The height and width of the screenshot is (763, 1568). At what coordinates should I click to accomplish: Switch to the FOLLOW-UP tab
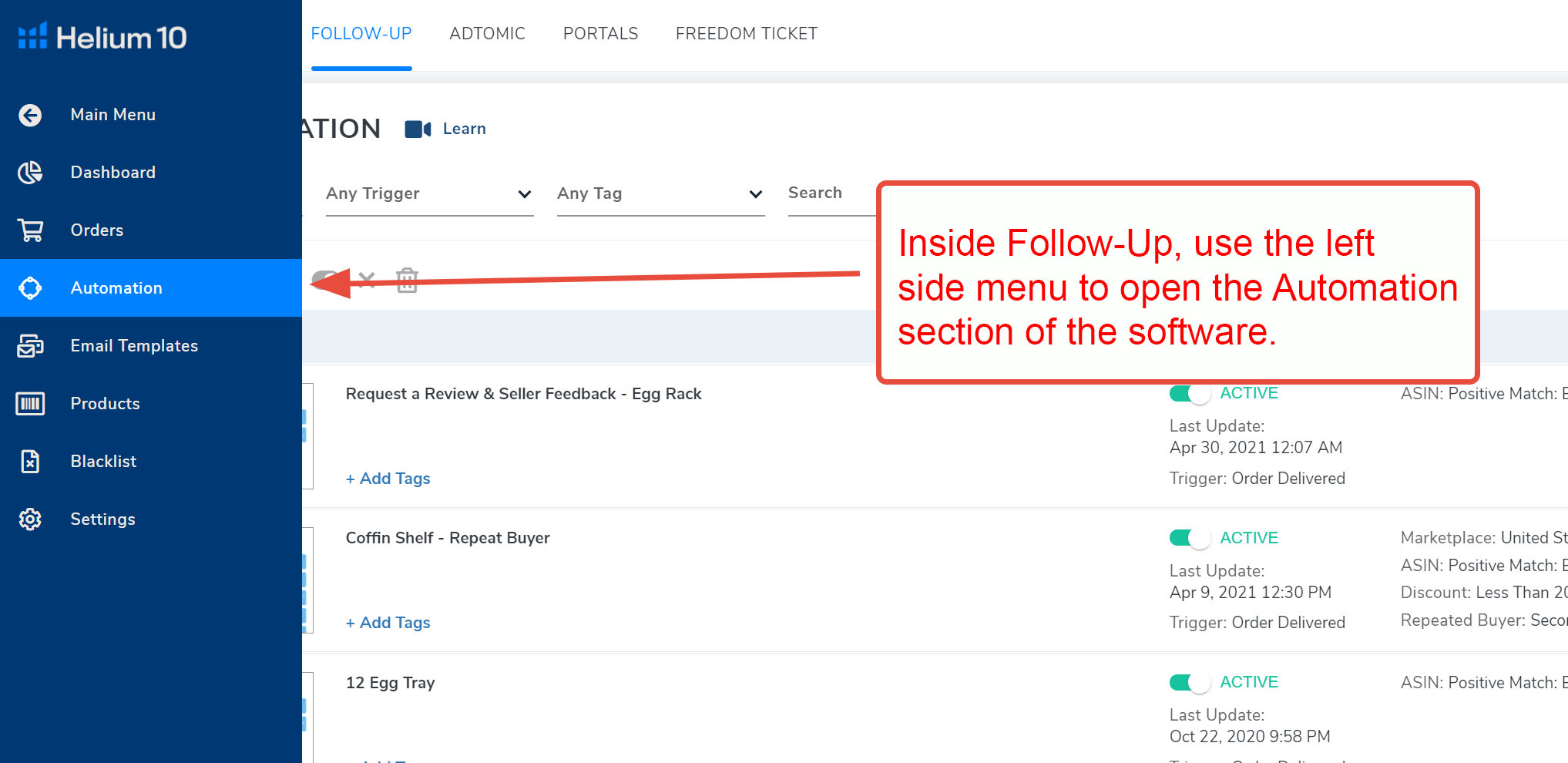(x=361, y=34)
